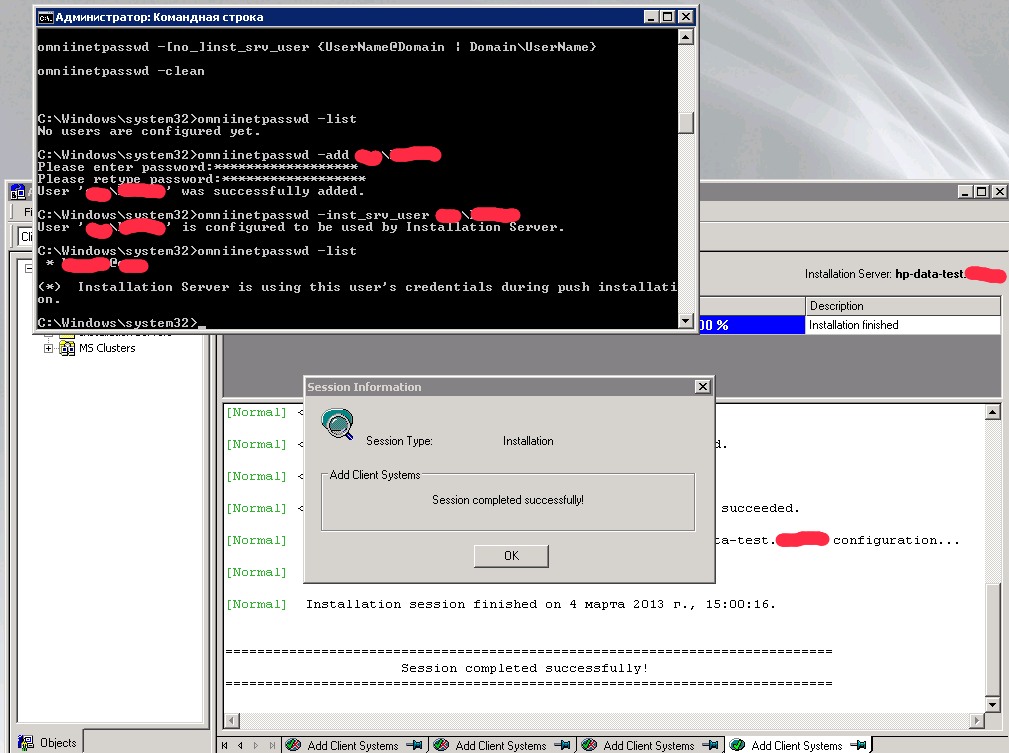The height and width of the screenshot is (753, 1009).
Task: Expand the MS Clusters tree node
Action: [48, 348]
